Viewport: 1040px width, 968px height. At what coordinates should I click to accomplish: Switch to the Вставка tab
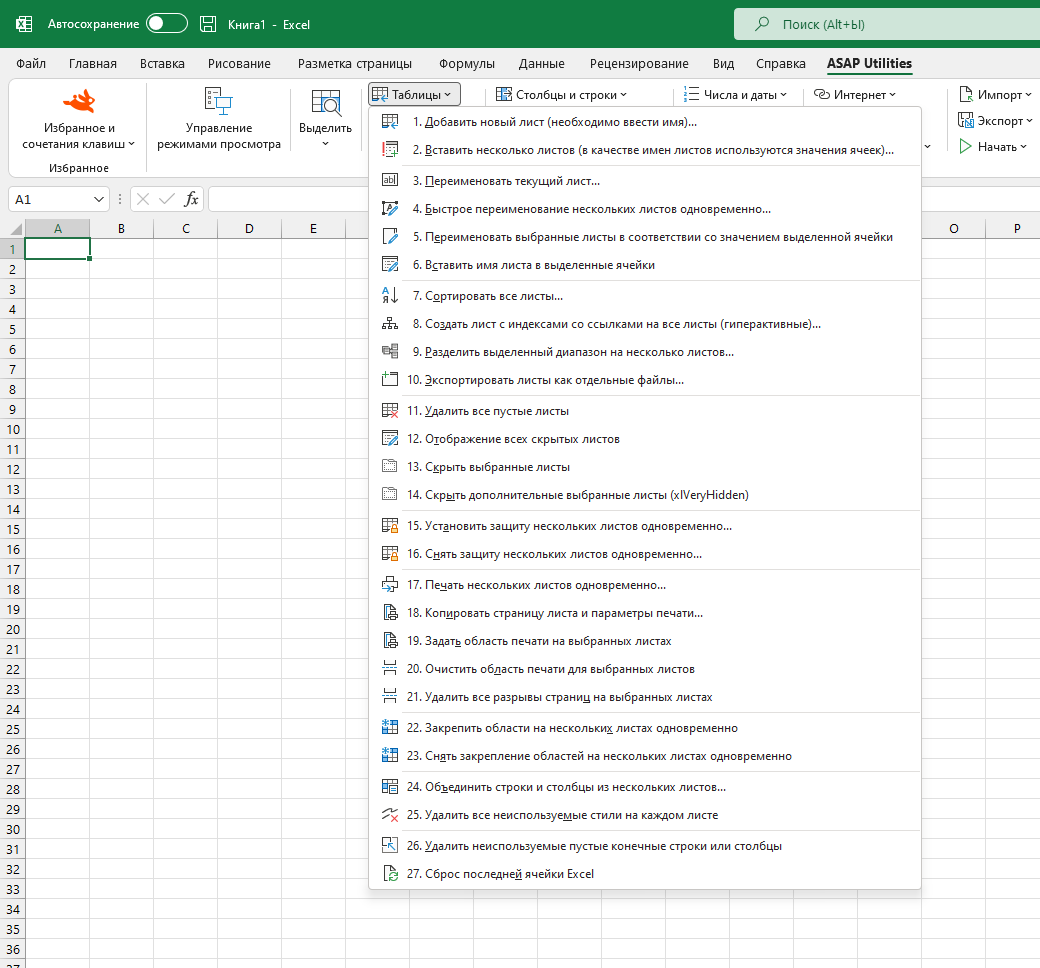coord(162,64)
